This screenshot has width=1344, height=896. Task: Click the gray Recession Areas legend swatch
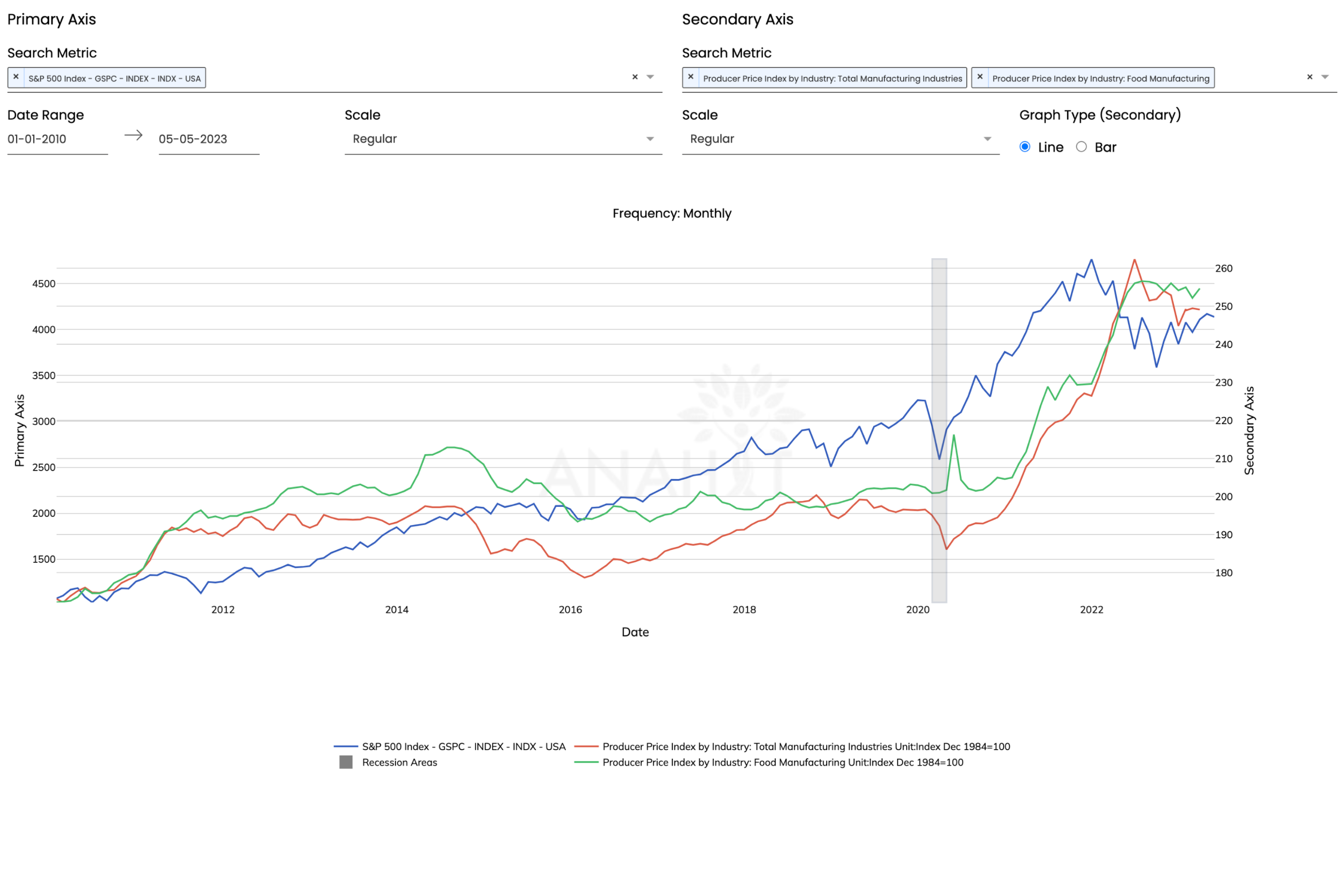(346, 762)
